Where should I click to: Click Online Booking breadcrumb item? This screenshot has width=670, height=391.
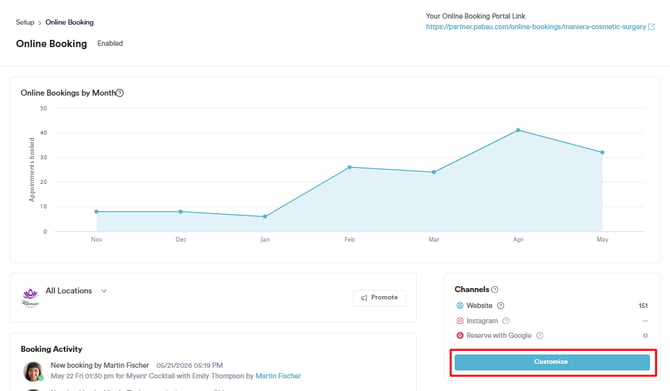70,22
